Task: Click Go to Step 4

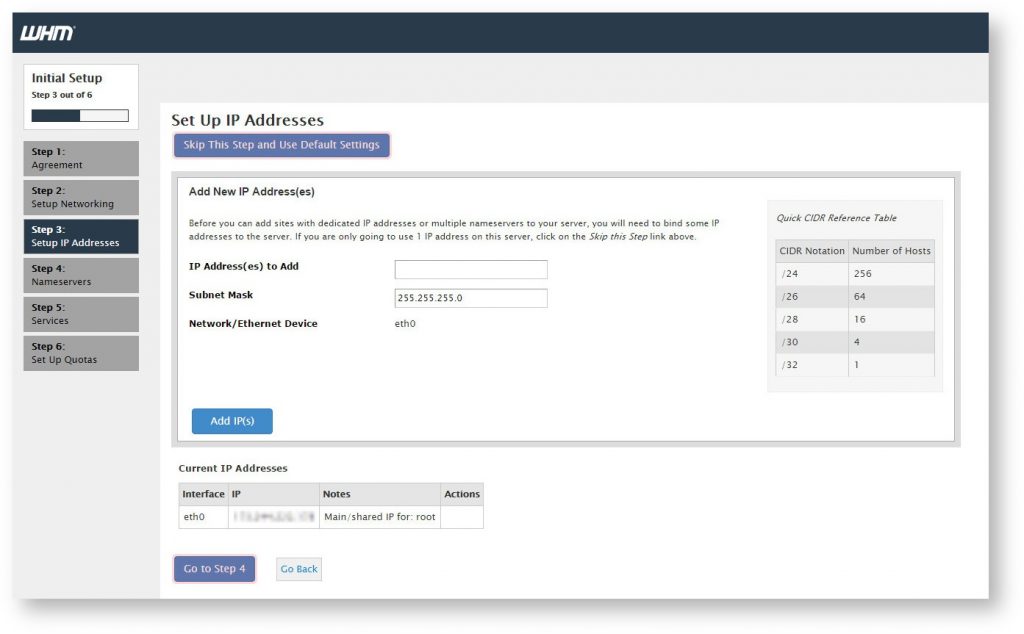Action: point(214,568)
